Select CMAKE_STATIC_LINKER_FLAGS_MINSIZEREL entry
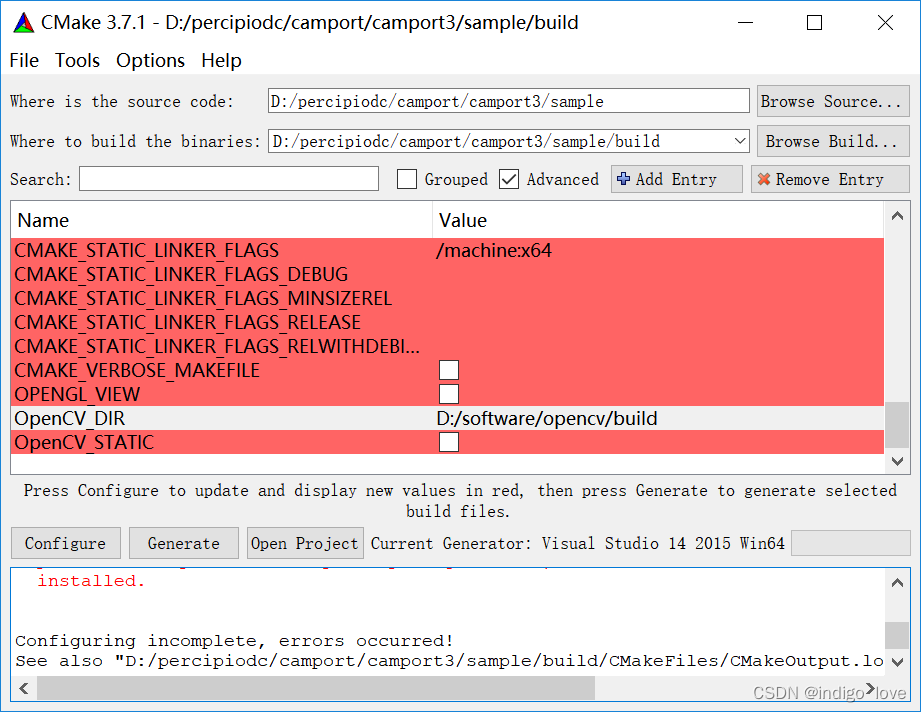This screenshot has width=921, height=712. click(203, 298)
